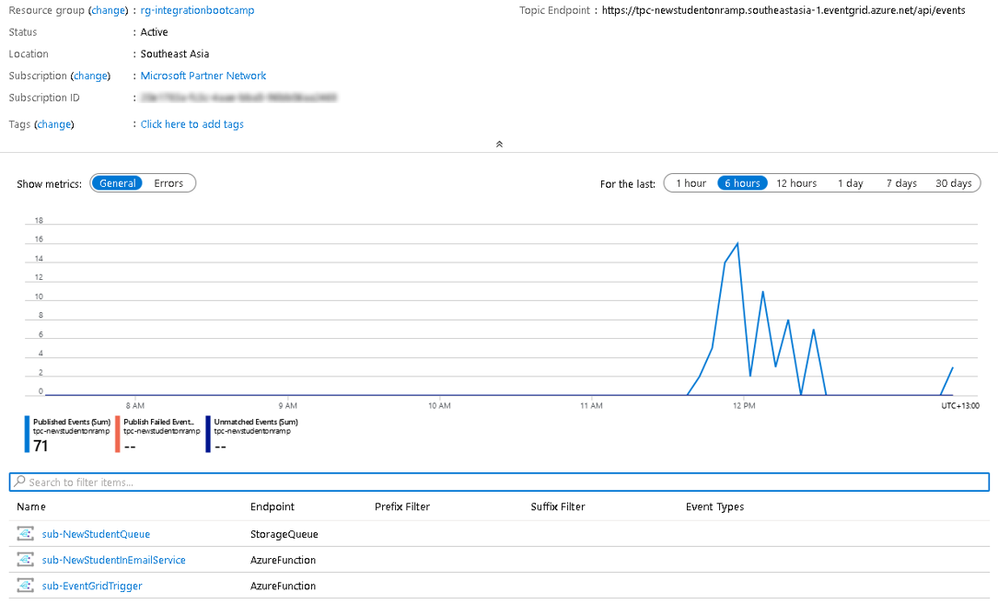
Task: Open the rg-integrationbootcamp resource group link
Action: pyautogui.click(x=197, y=10)
